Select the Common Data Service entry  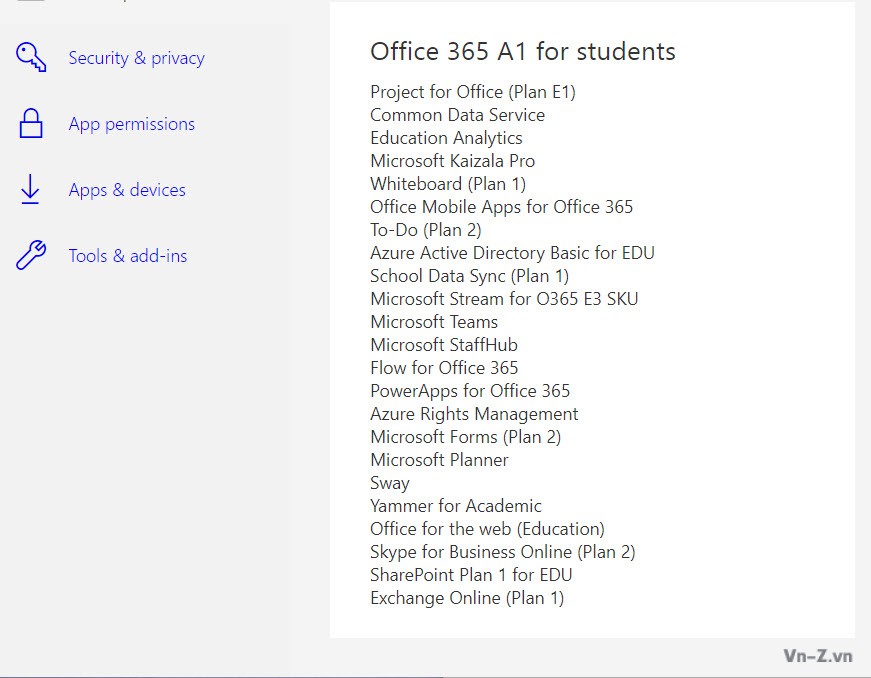[x=458, y=115]
